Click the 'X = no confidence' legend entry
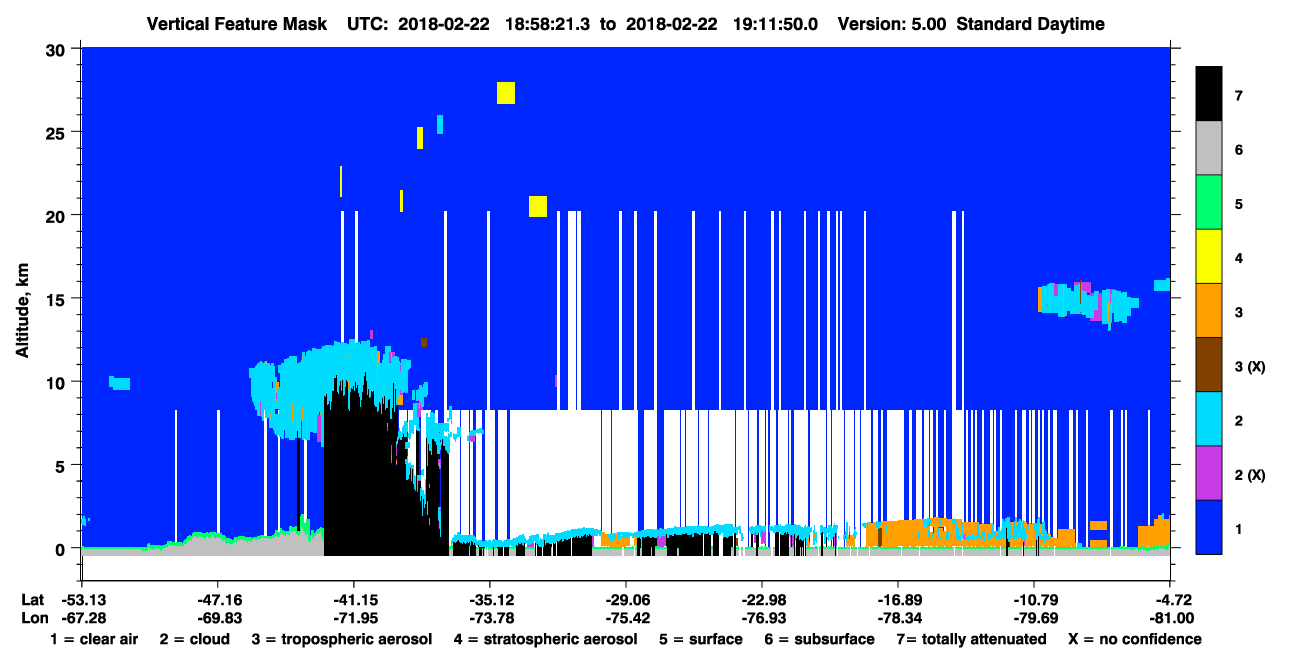1300x667 pixels. point(1134,639)
